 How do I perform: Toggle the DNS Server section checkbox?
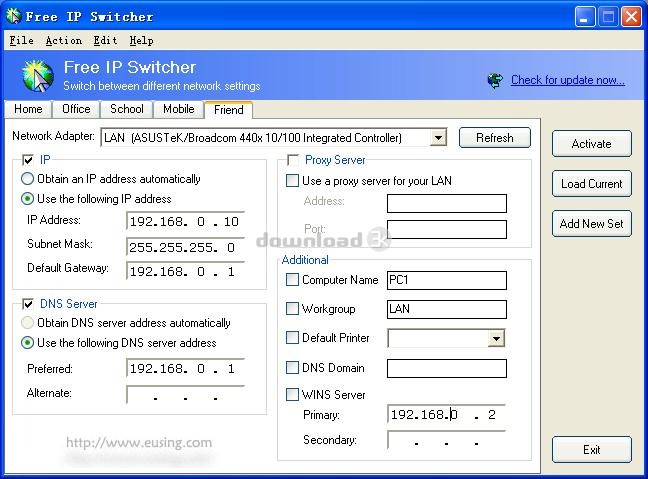coord(28,304)
